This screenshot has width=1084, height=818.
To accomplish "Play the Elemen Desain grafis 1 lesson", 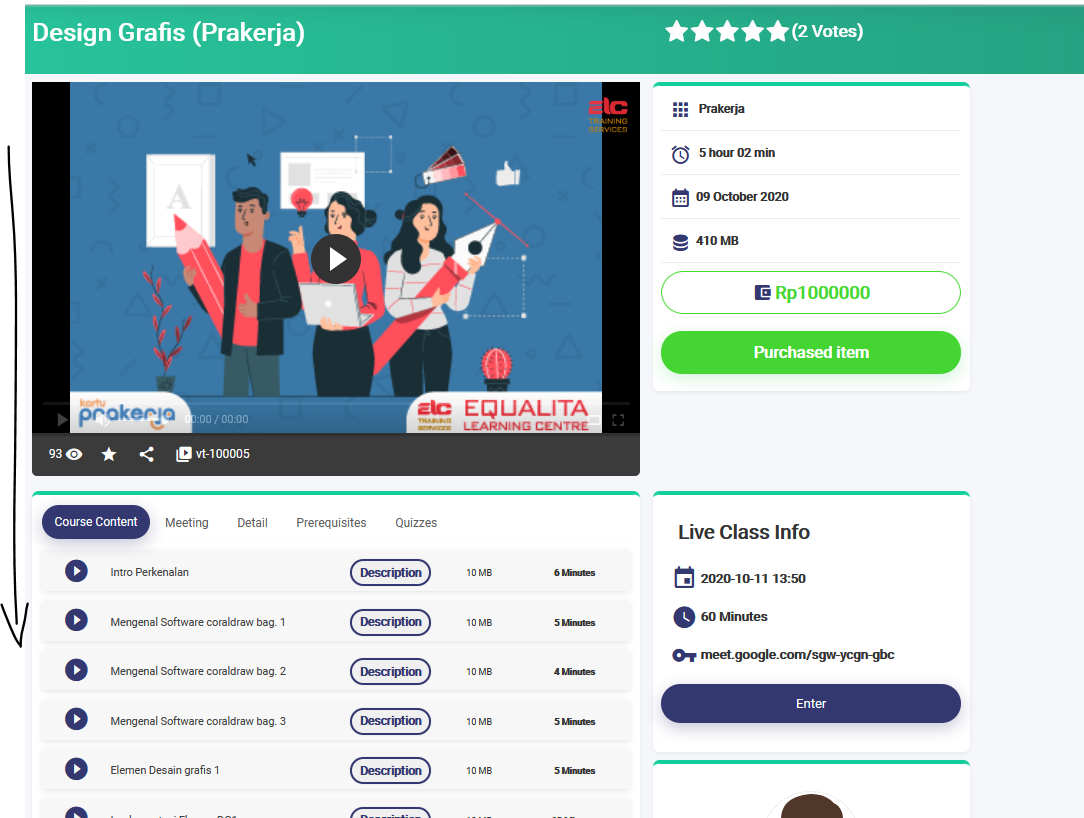I will pos(76,769).
